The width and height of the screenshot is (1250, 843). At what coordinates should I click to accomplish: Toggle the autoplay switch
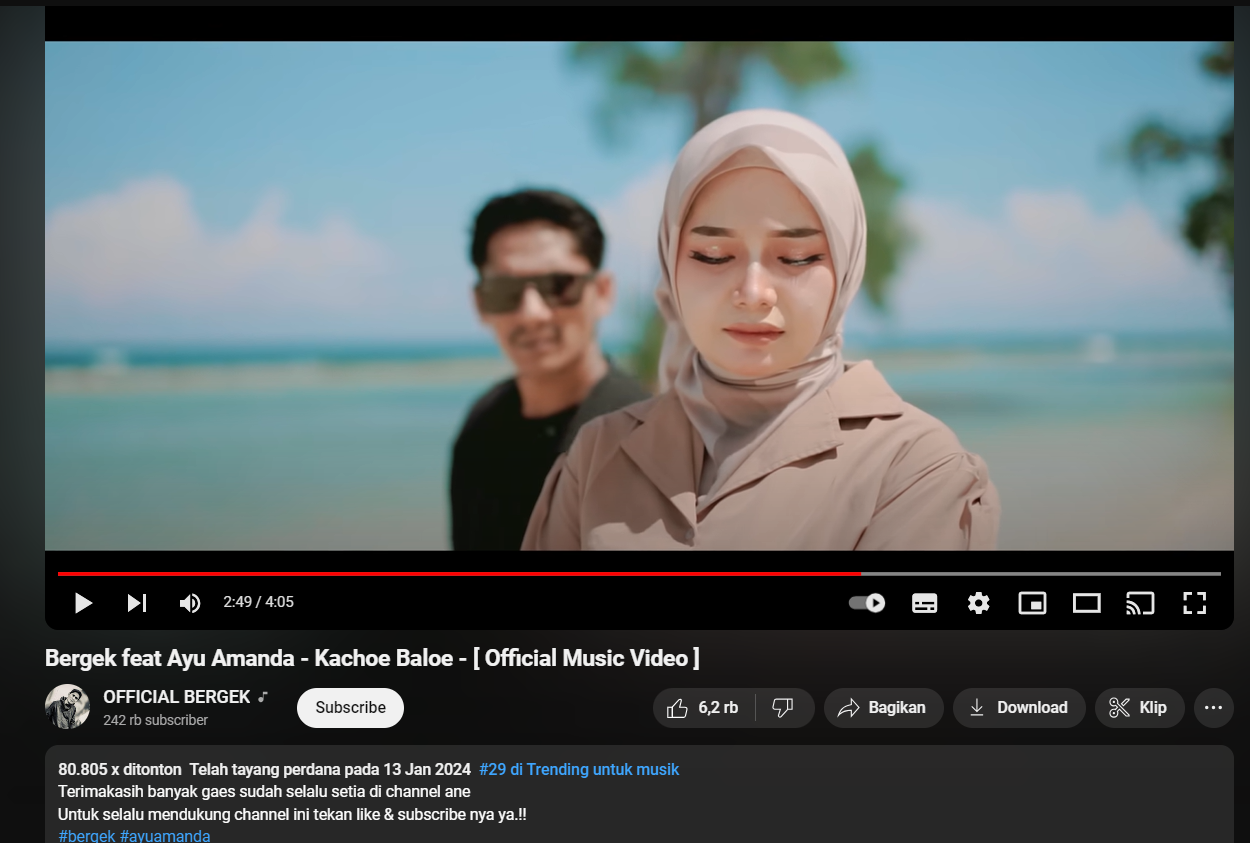867,603
